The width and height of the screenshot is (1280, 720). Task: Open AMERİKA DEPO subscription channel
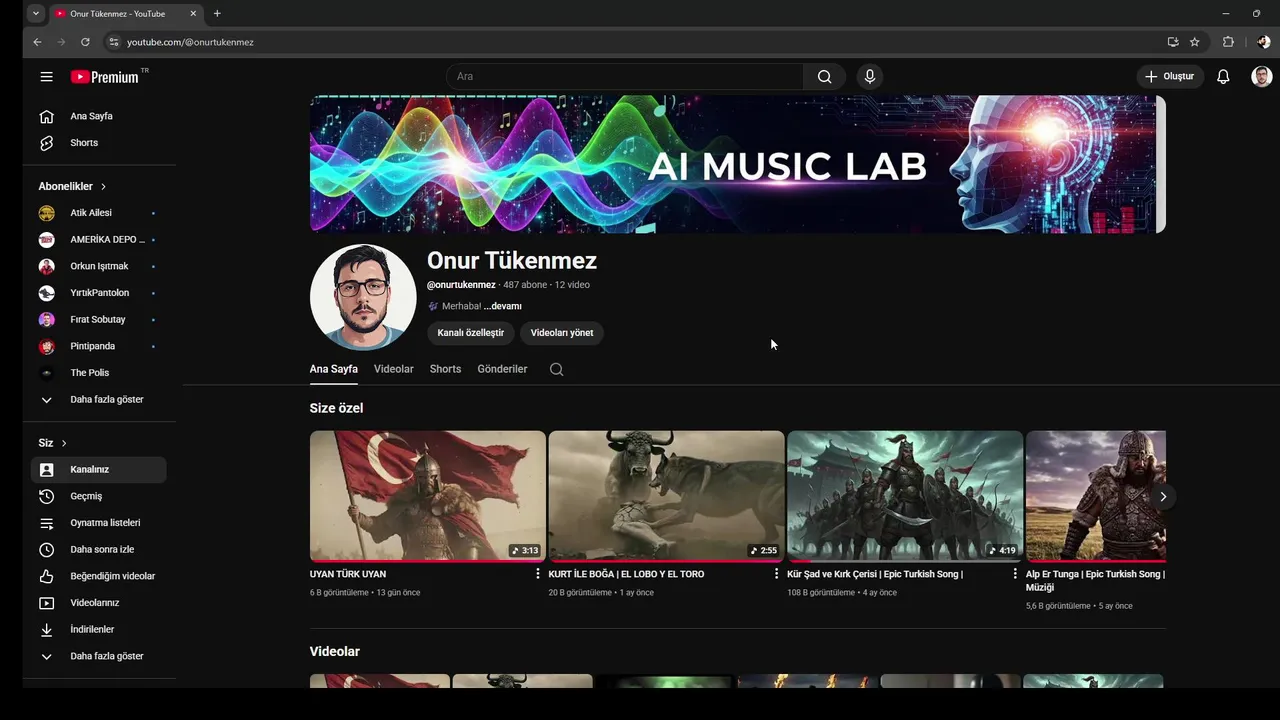point(98,240)
